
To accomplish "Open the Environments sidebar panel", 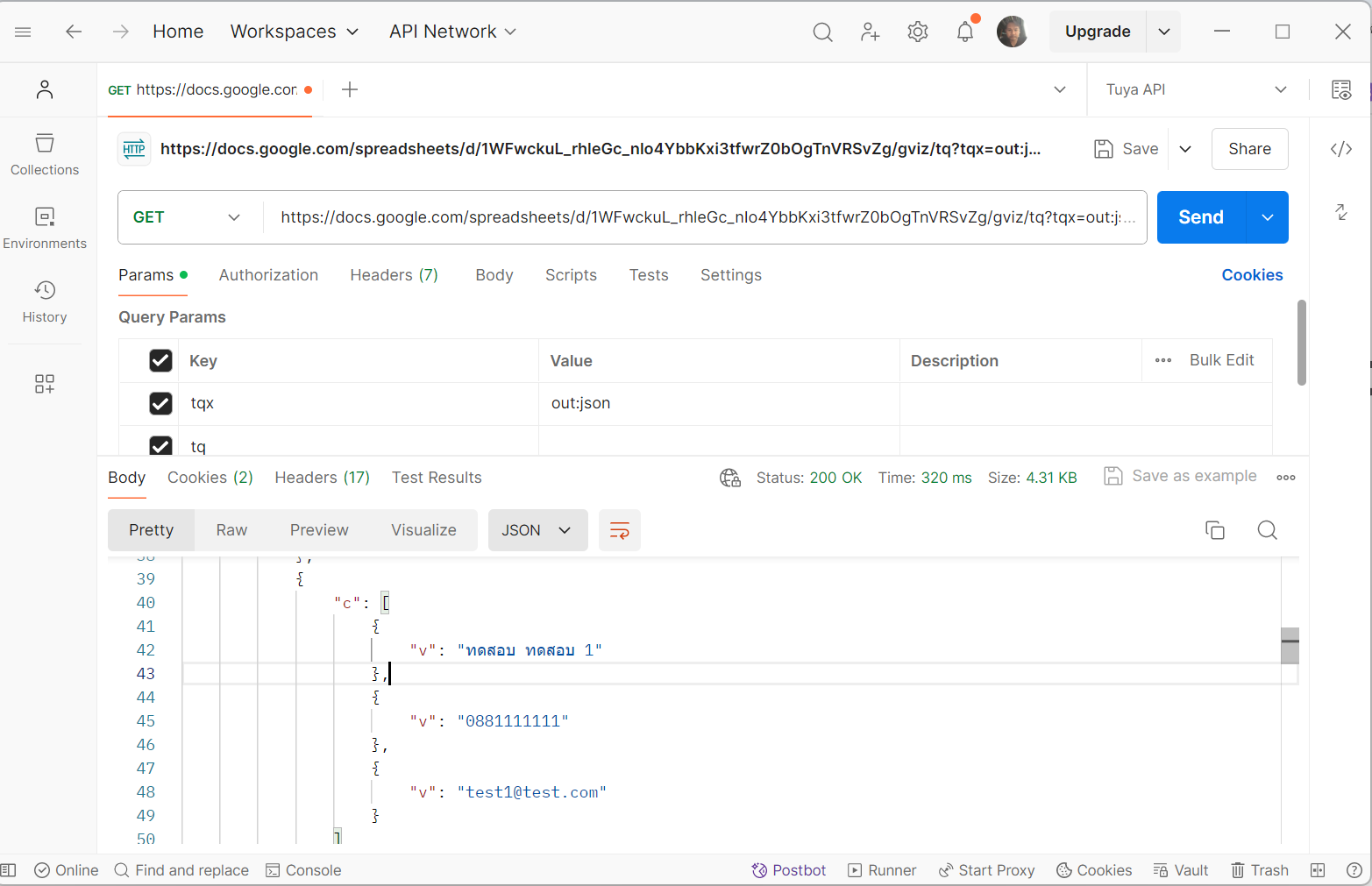I will [x=45, y=228].
